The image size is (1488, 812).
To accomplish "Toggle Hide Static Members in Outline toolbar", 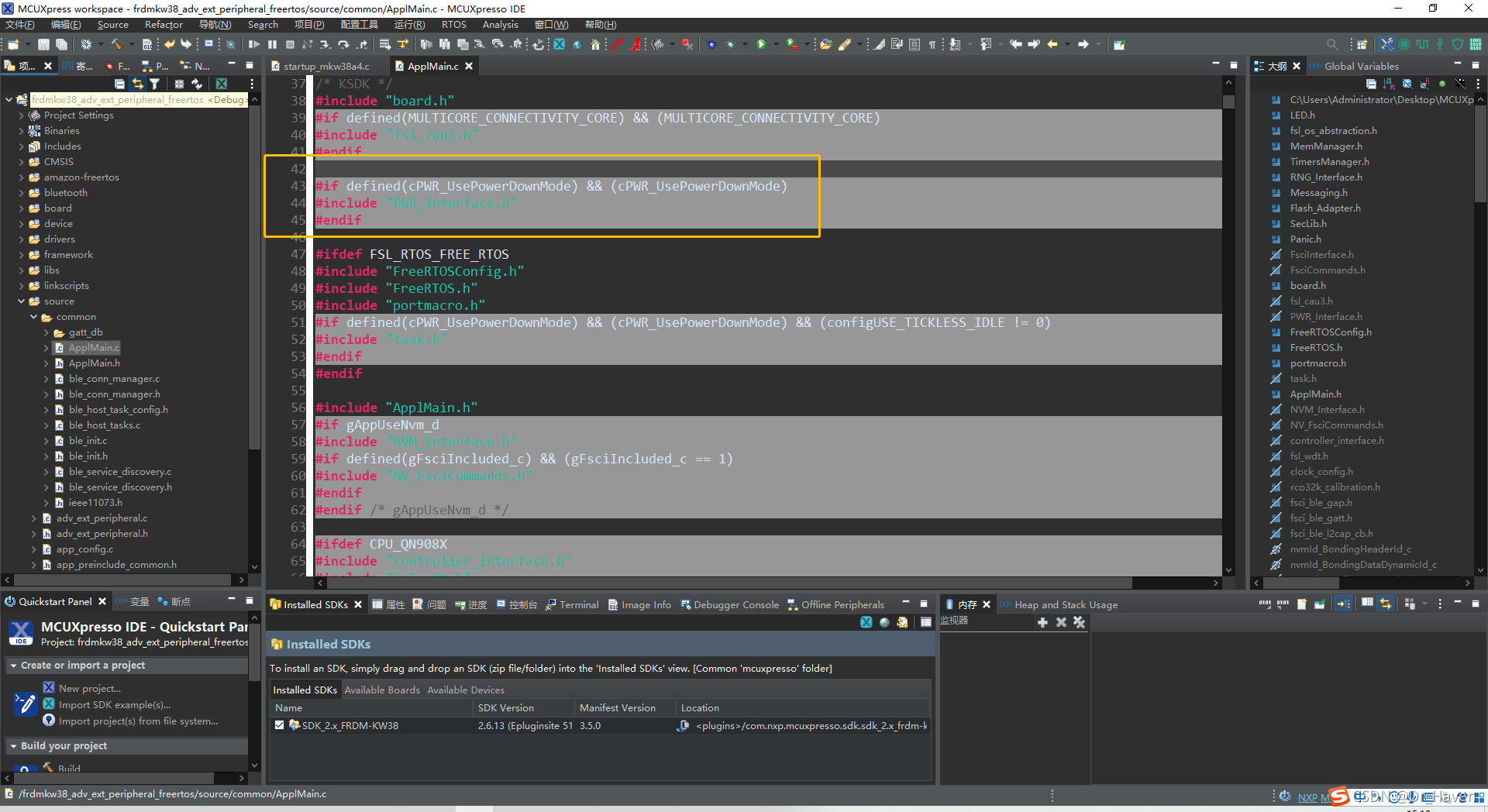I will 1424,84.
